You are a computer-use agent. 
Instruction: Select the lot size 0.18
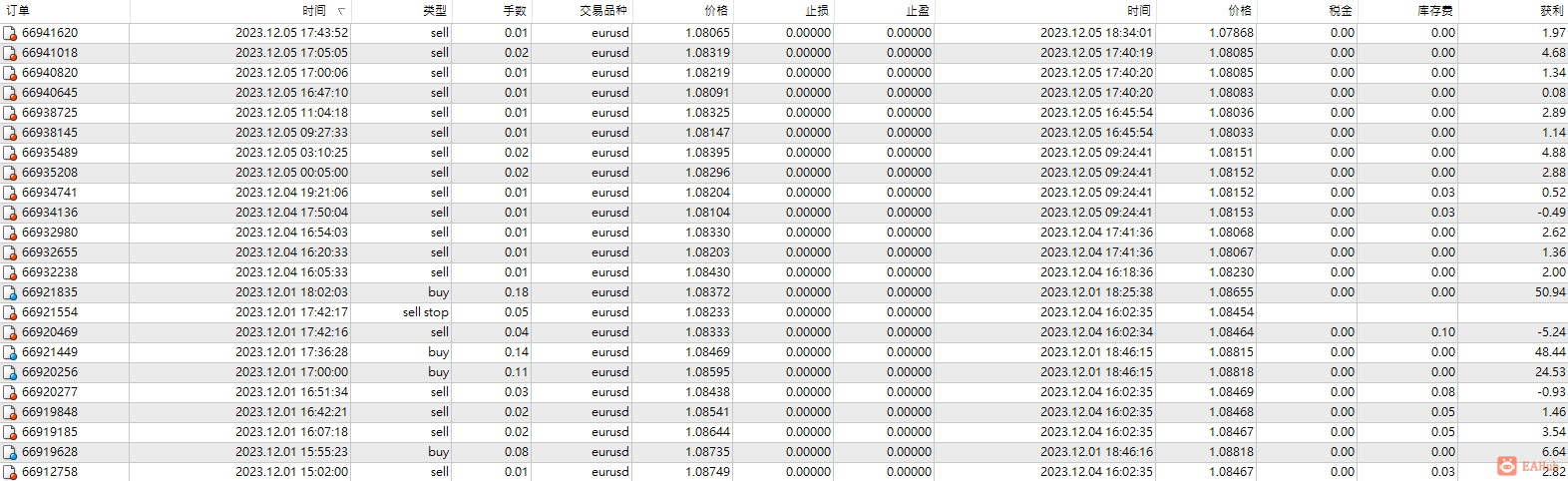[517, 292]
